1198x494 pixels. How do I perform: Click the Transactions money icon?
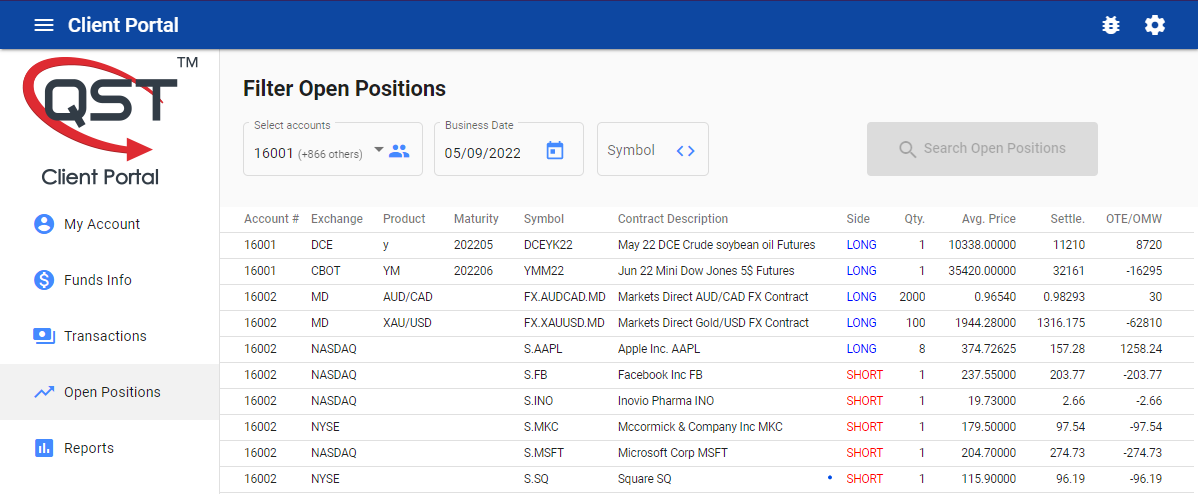(44, 335)
